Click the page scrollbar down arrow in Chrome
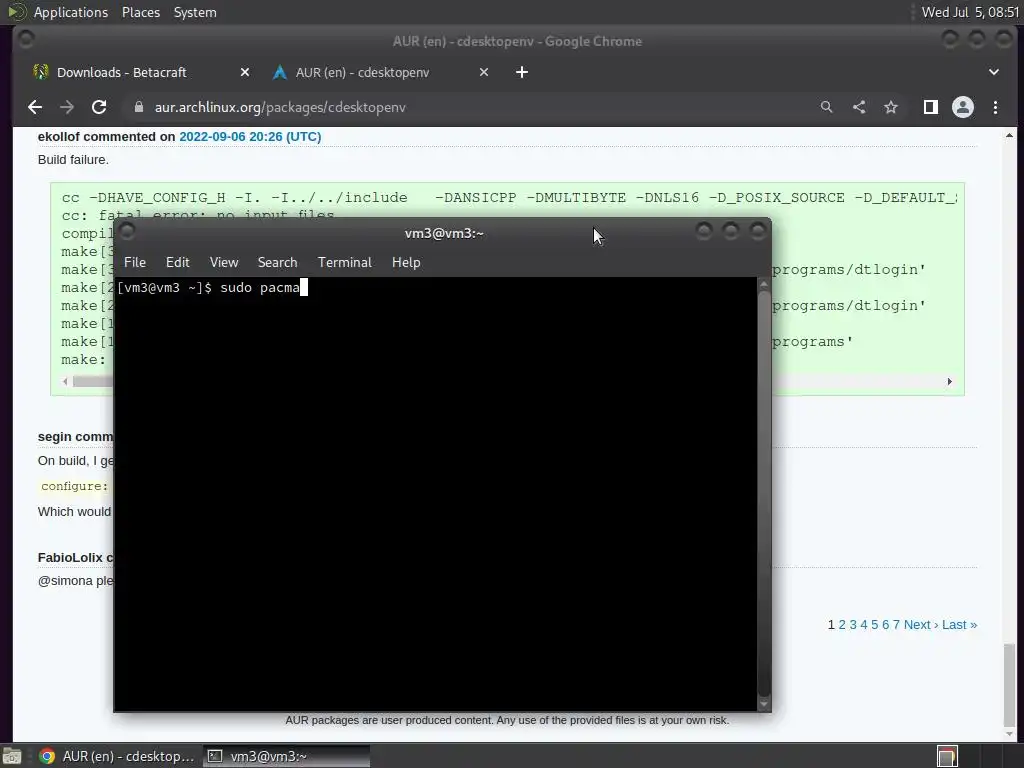1024x768 pixels. click(1009, 734)
